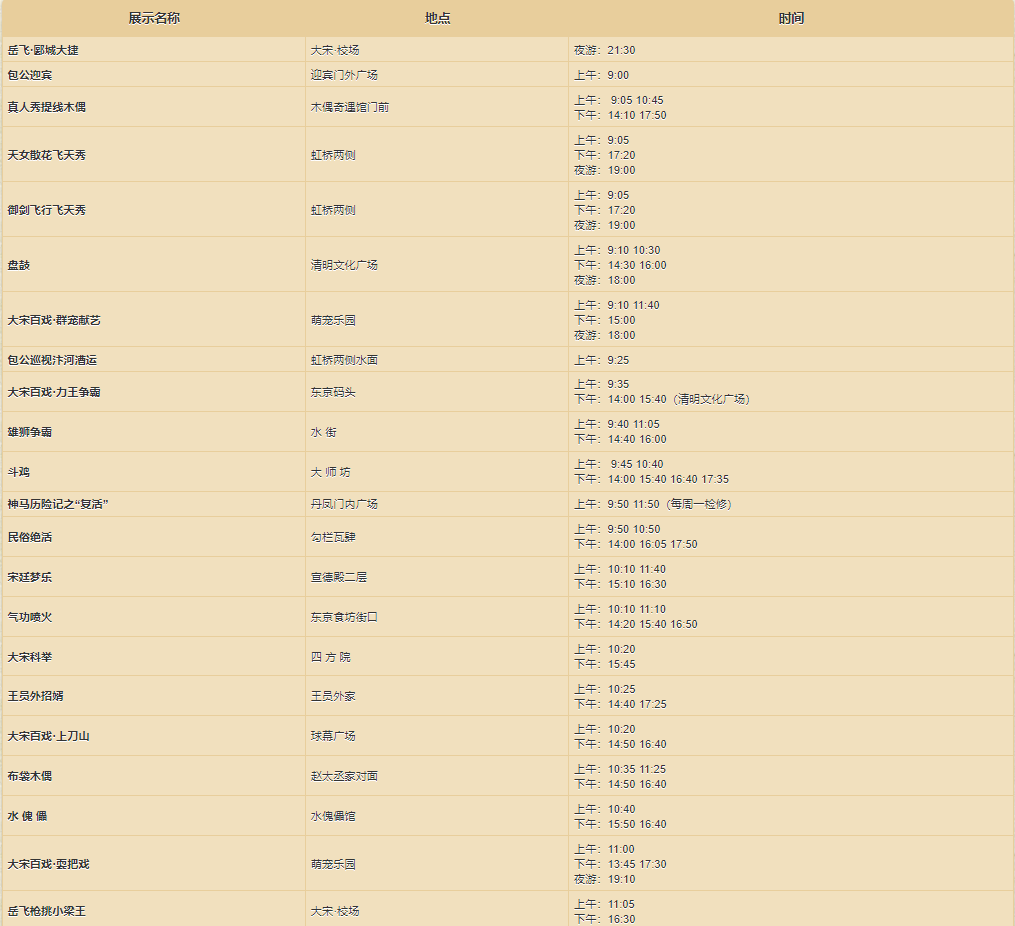
Task: Select the 包公迎宾 show entry
Action: [x=30, y=75]
